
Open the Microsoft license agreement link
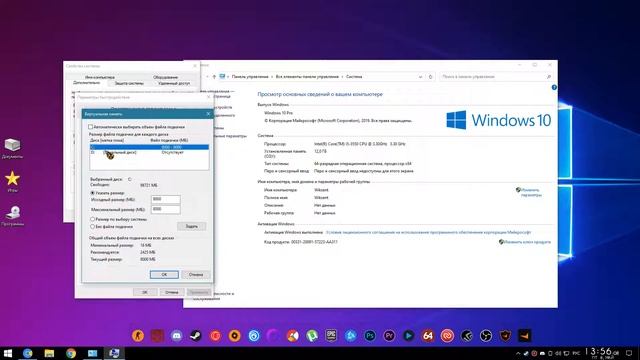coord(428,232)
